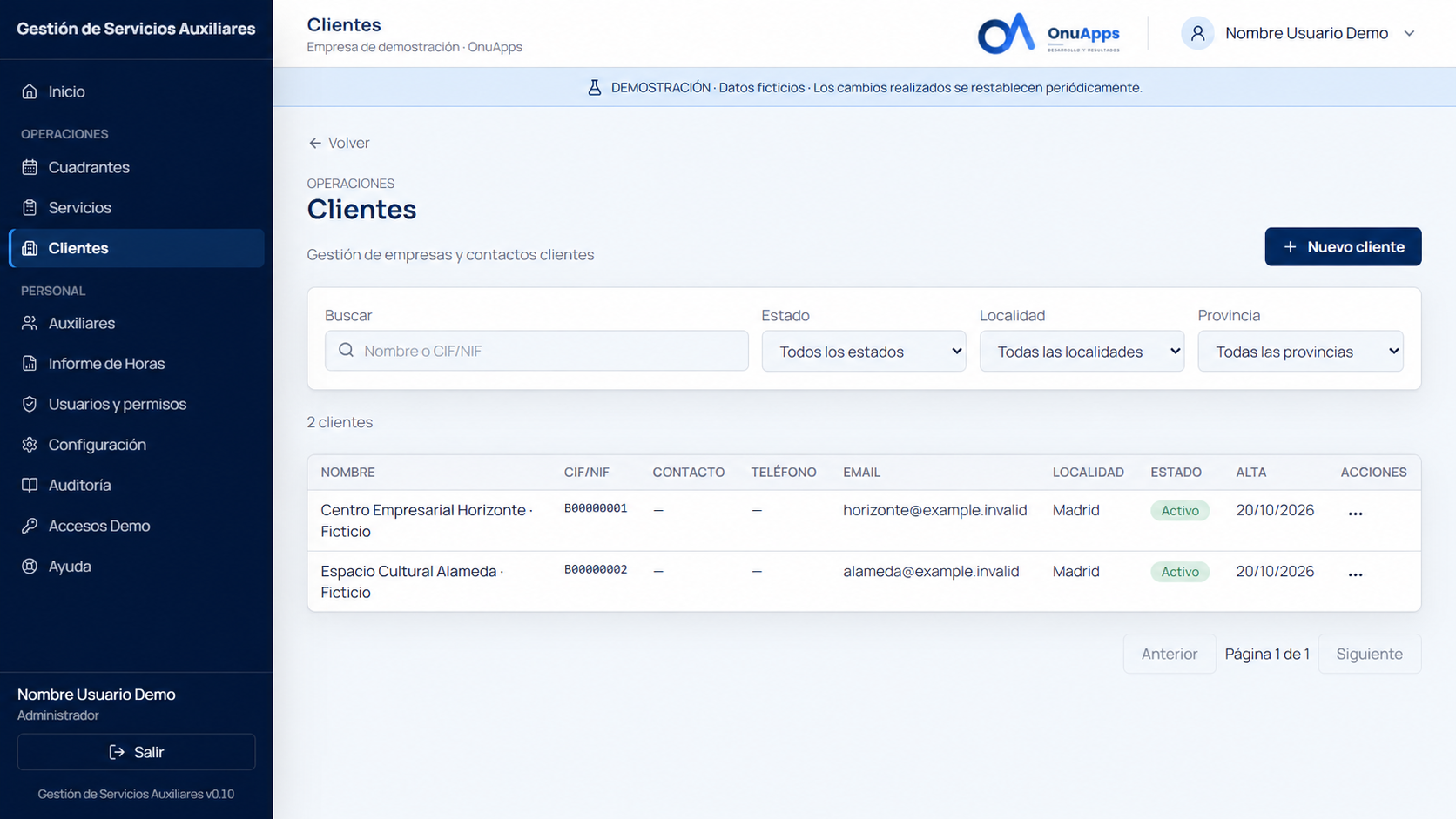Viewport: 1456px width, 819px height.
Task: Click the ALTA column header
Action: click(x=1250, y=472)
